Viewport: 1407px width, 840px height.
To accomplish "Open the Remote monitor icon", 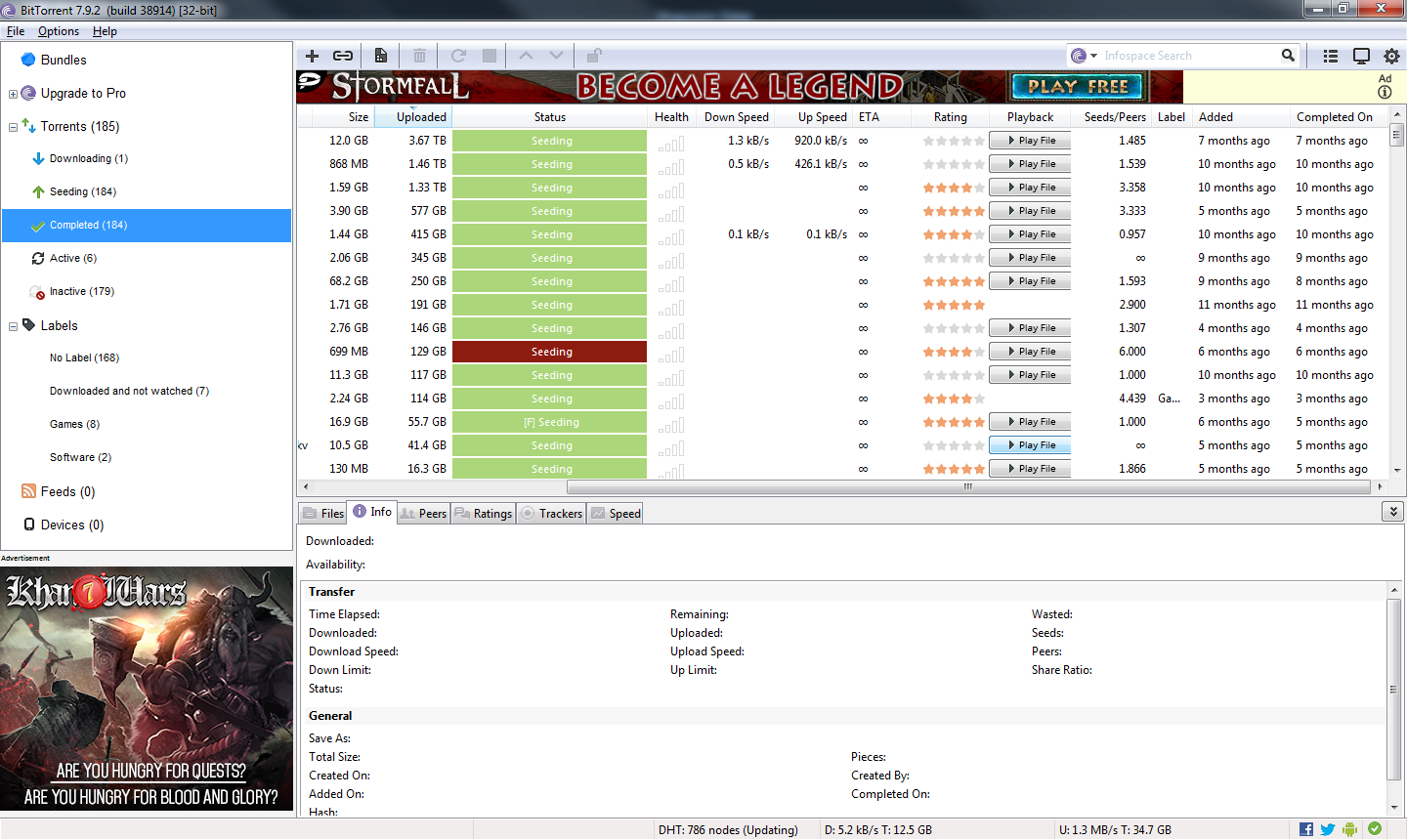I will click(x=1361, y=56).
